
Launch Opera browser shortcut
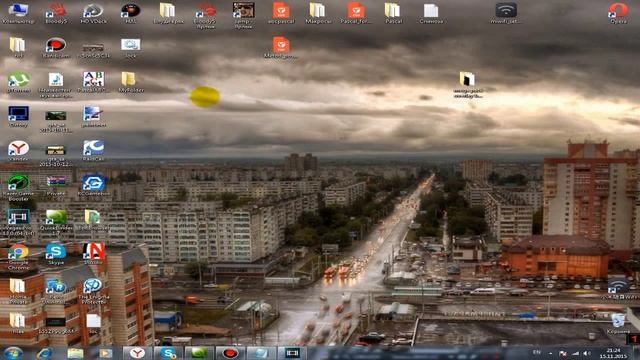point(618,12)
